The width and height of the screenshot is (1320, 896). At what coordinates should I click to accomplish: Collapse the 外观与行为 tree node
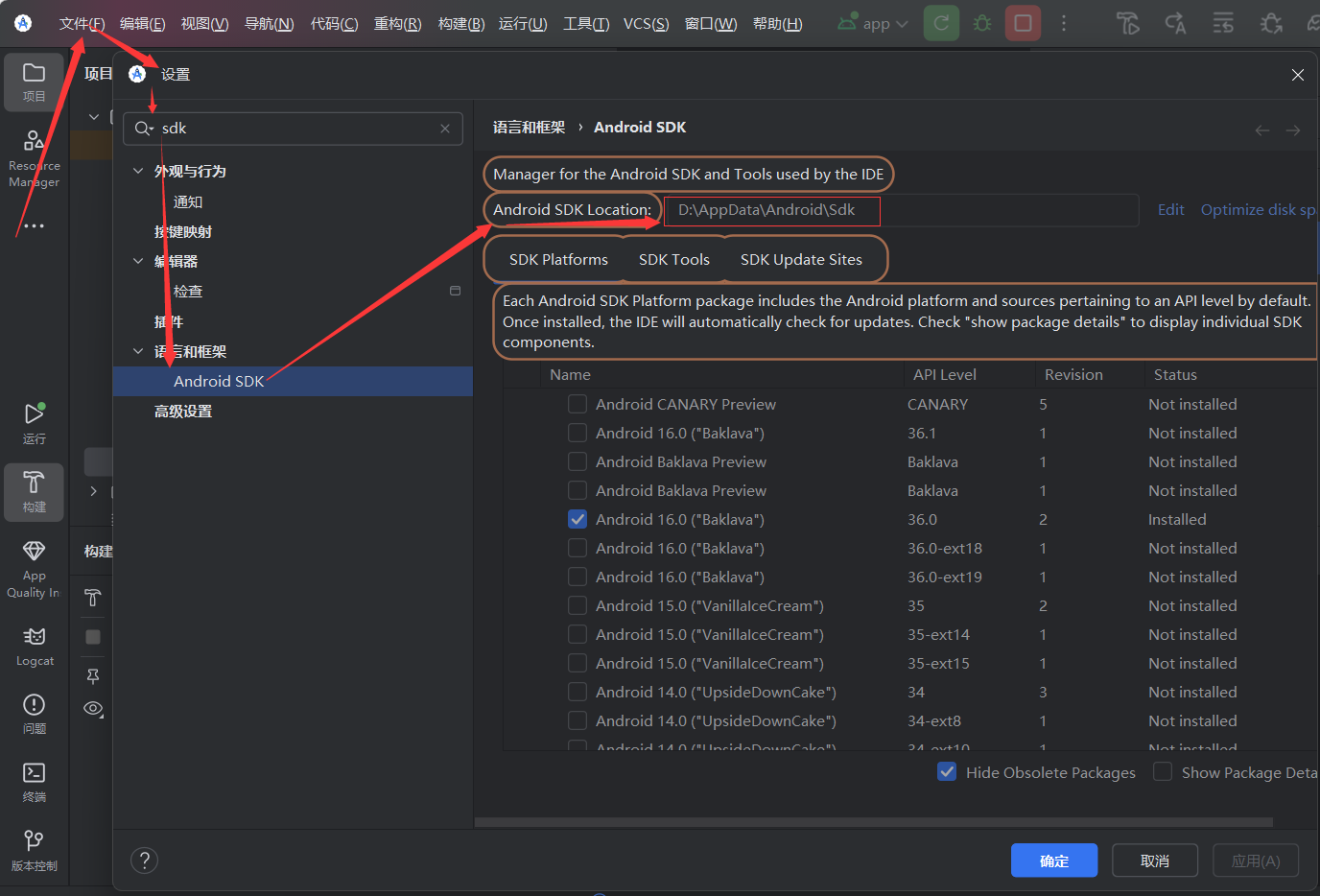click(x=138, y=172)
